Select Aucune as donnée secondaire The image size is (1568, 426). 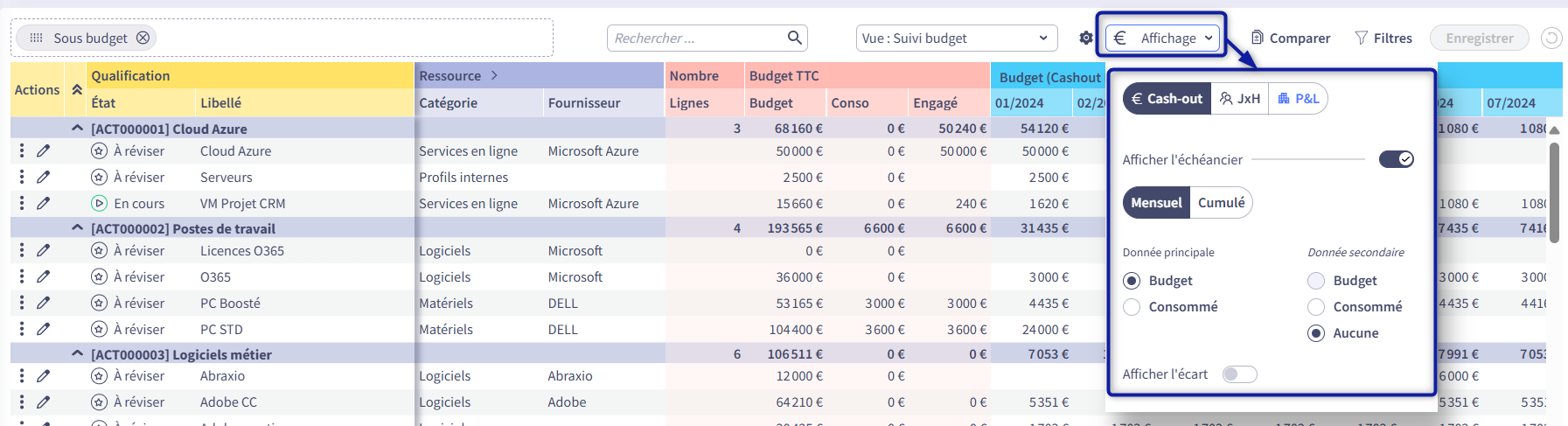pyautogui.click(x=1316, y=333)
